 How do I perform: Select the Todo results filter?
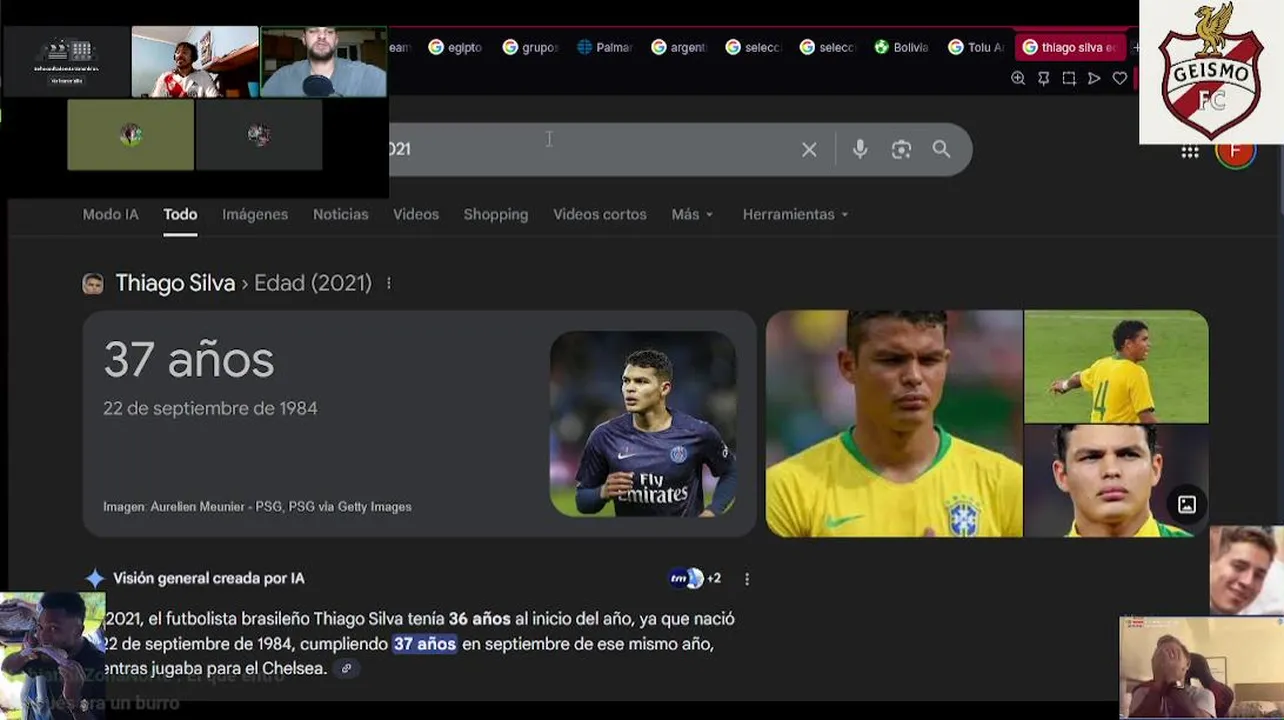180,214
